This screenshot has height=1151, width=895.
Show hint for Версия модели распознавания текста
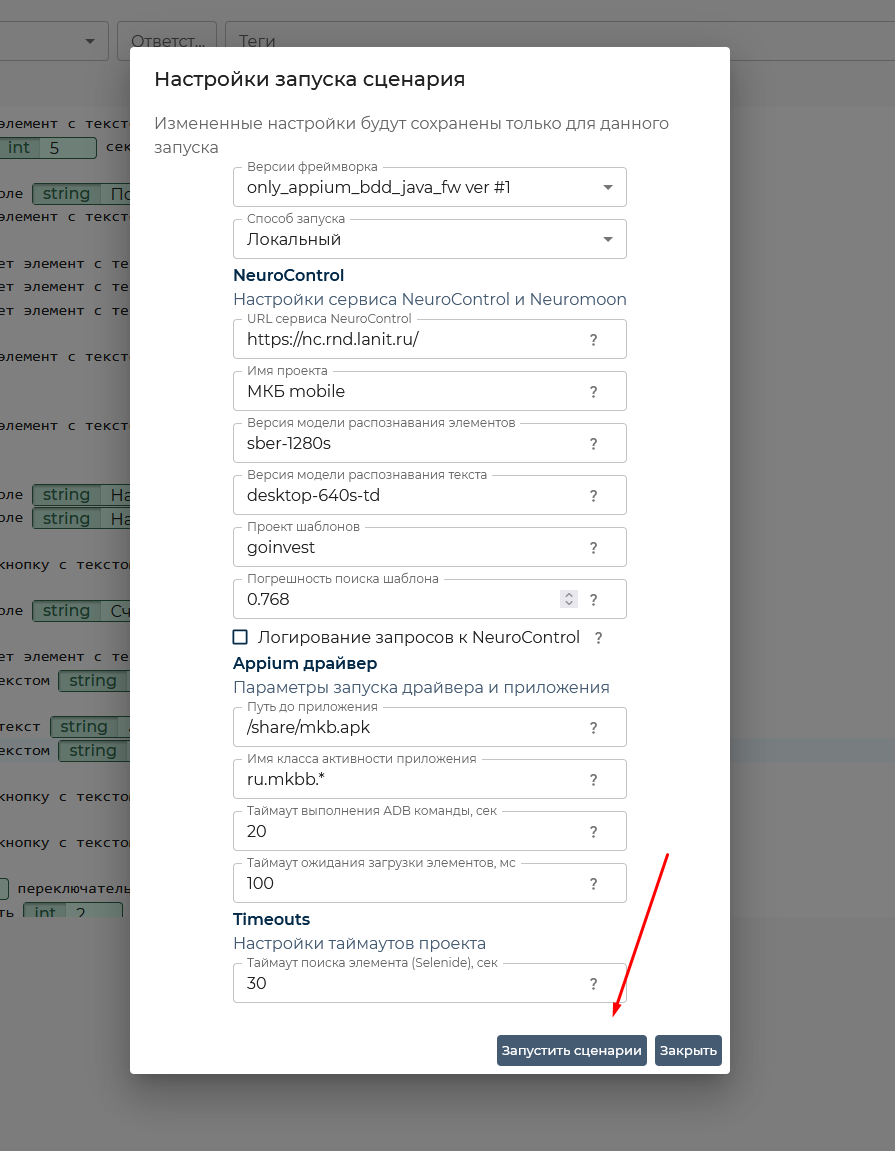[593, 496]
